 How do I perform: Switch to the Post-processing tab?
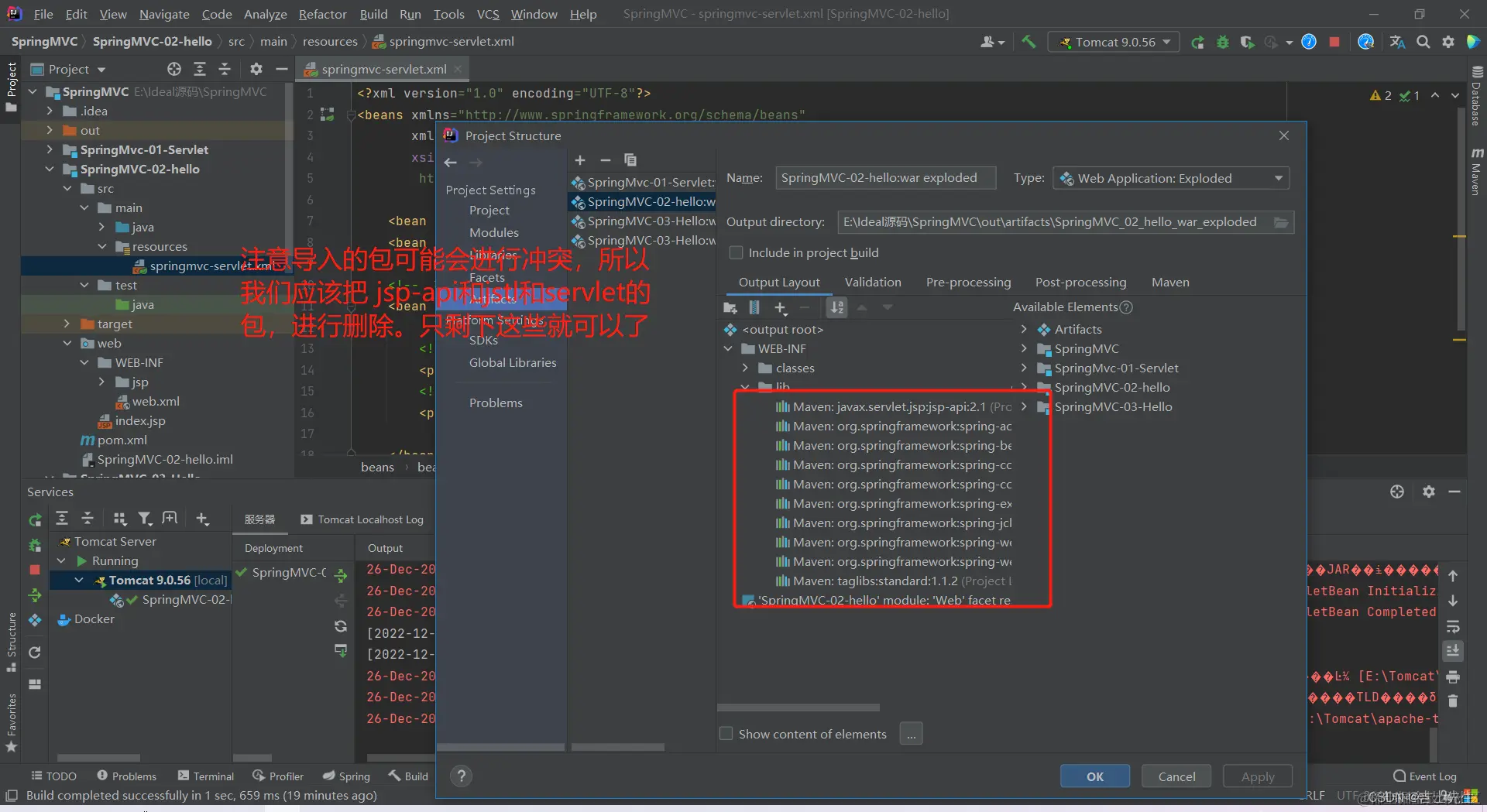point(1080,282)
